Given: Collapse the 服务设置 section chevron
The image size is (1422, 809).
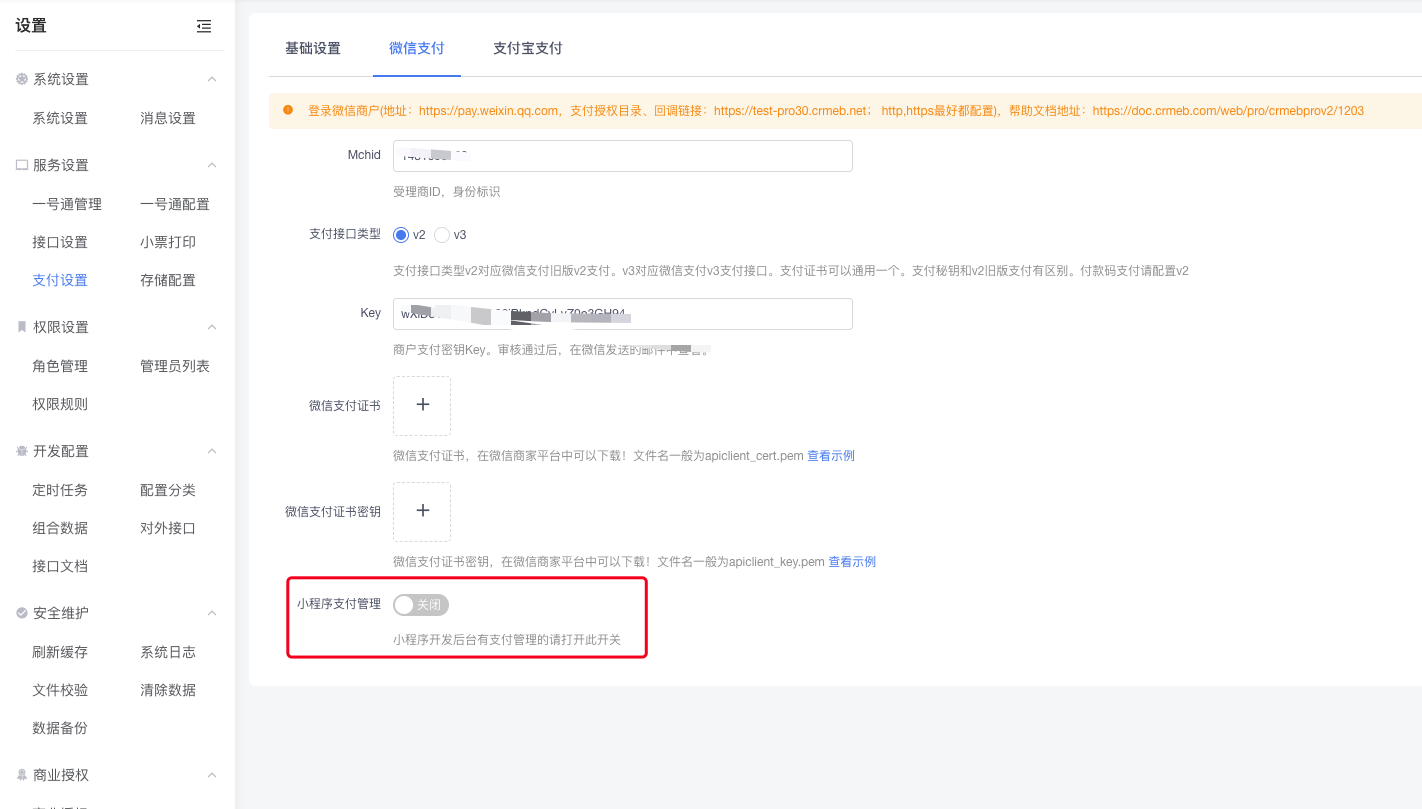Looking at the screenshot, I should point(211,164).
